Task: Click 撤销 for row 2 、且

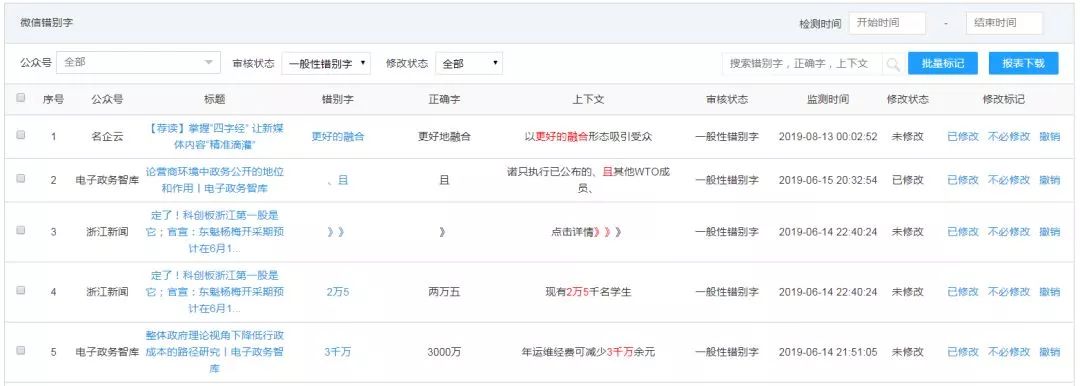Action: pos(1050,180)
